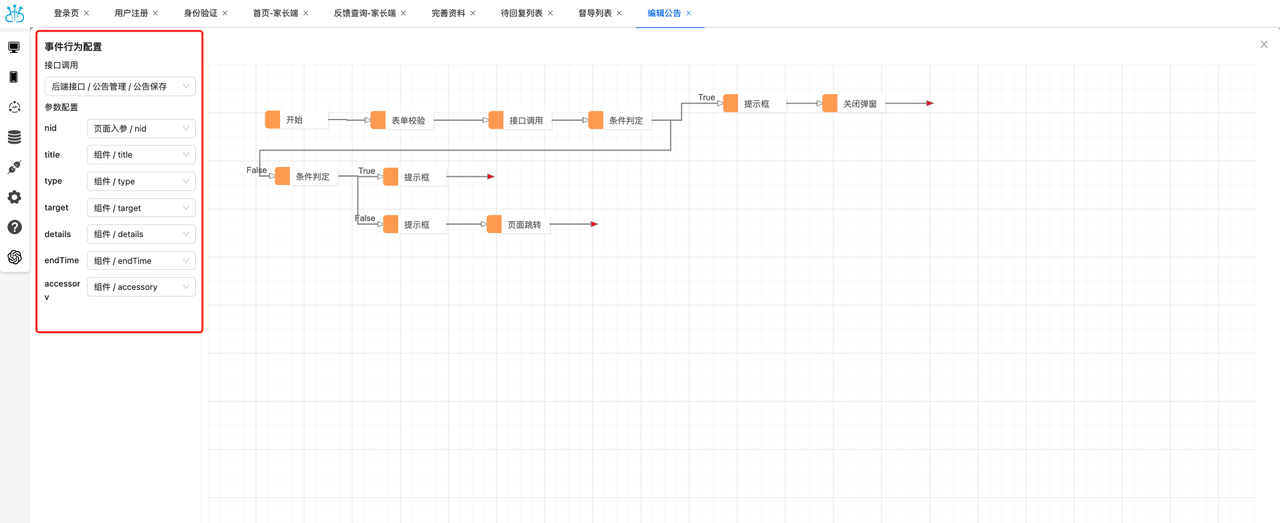Click the app logo icon
The image size is (1280, 523).
tap(14, 14)
